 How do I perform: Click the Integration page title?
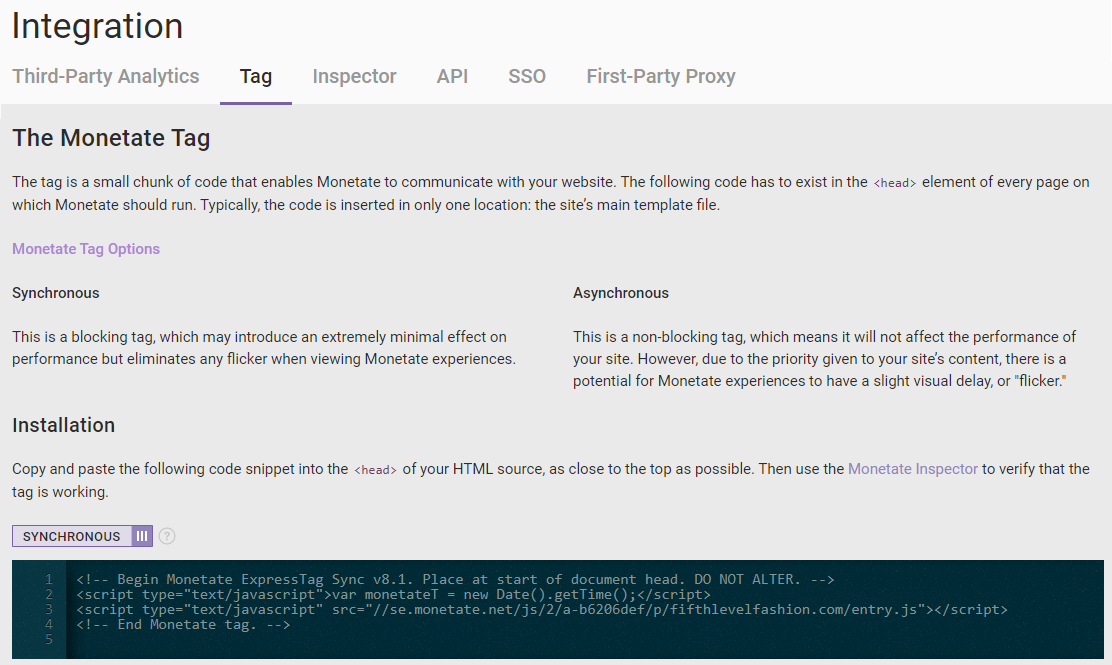point(97,26)
